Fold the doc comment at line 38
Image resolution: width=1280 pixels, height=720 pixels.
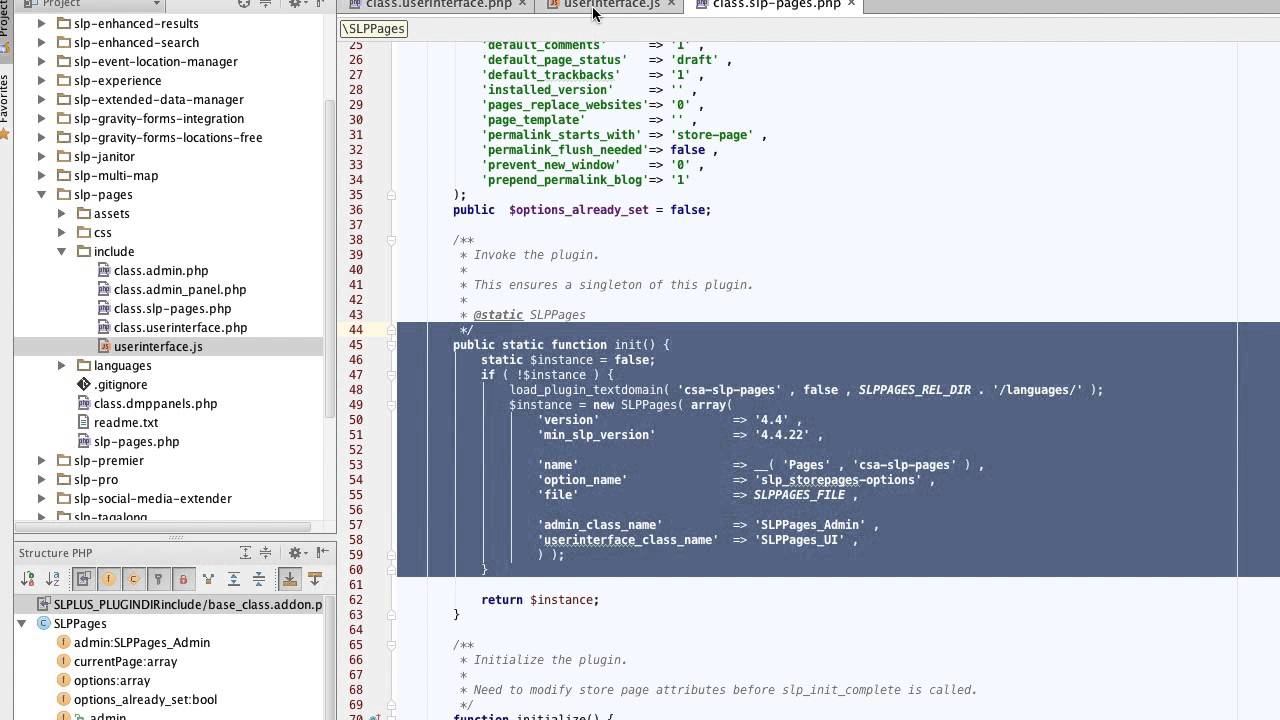coord(391,240)
